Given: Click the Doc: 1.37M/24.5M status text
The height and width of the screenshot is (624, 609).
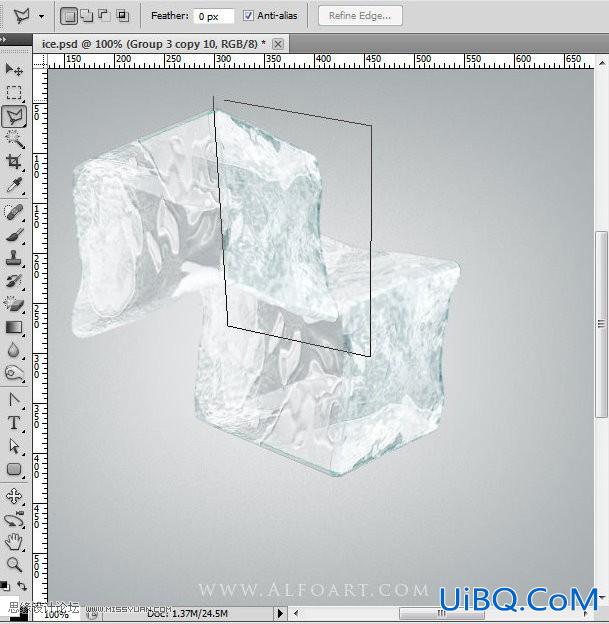Looking at the screenshot, I should coord(187,614).
